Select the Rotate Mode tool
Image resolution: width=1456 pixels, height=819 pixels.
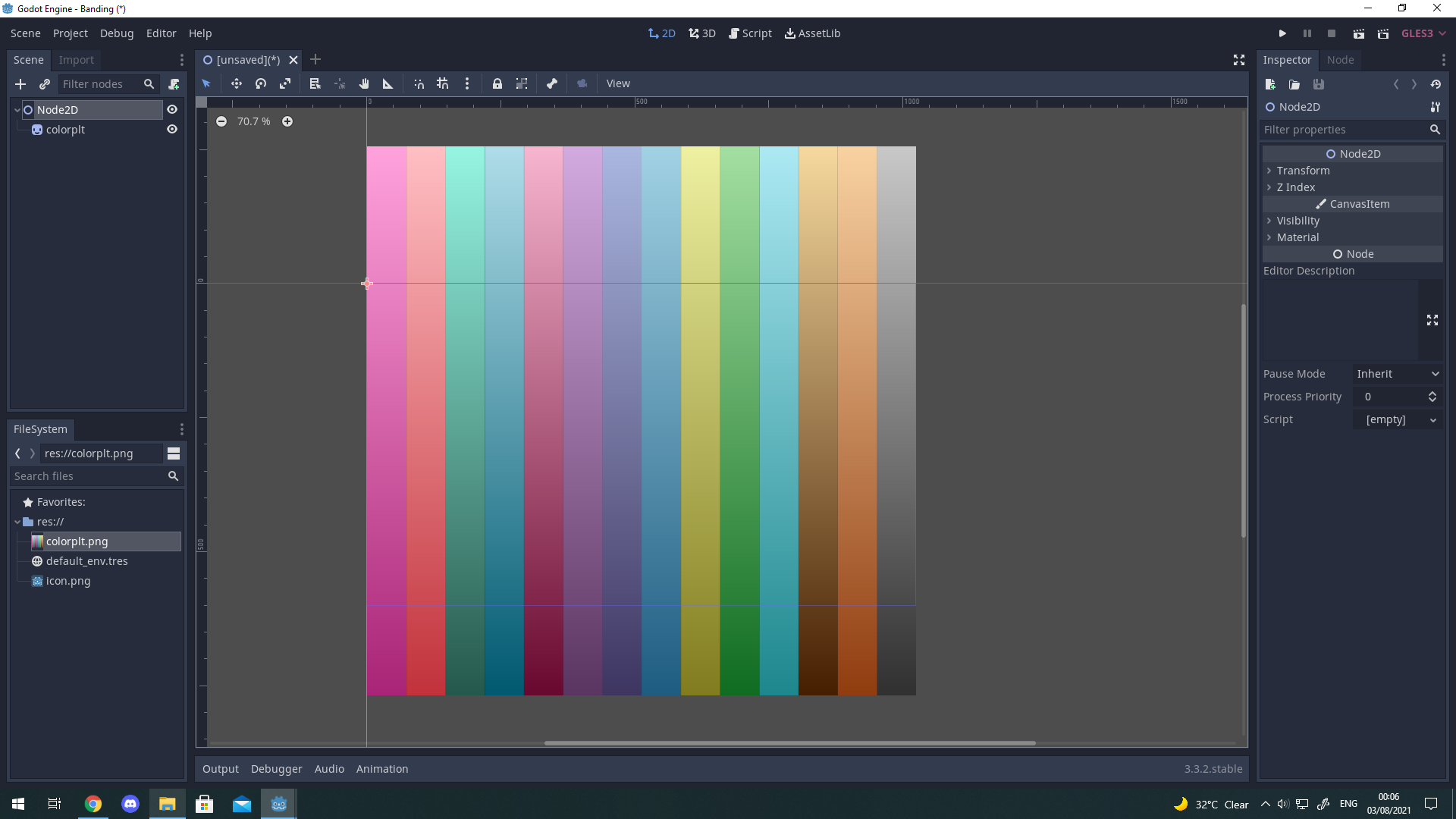tap(261, 83)
